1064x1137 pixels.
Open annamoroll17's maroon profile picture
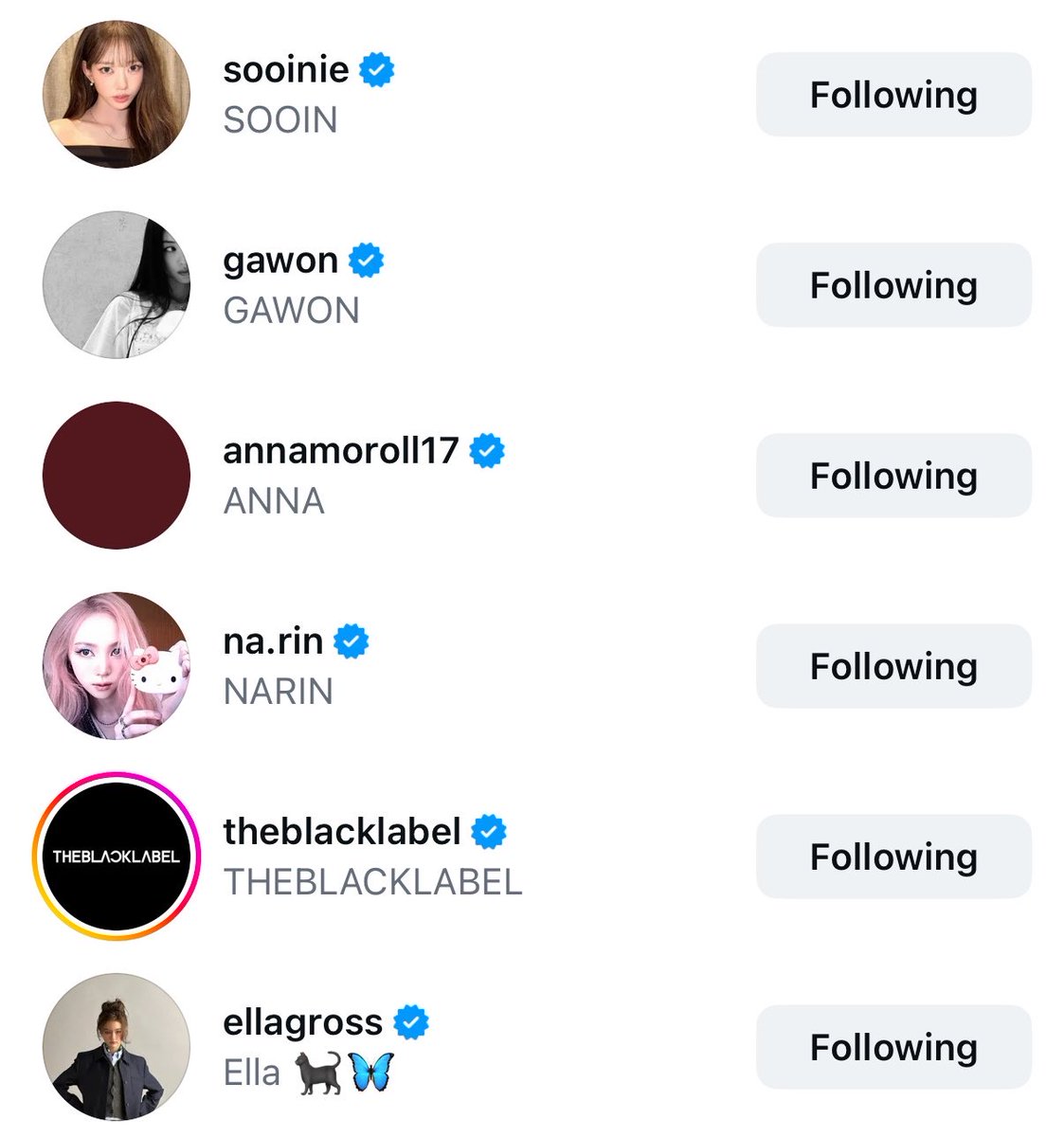click(x=117, y=476)
